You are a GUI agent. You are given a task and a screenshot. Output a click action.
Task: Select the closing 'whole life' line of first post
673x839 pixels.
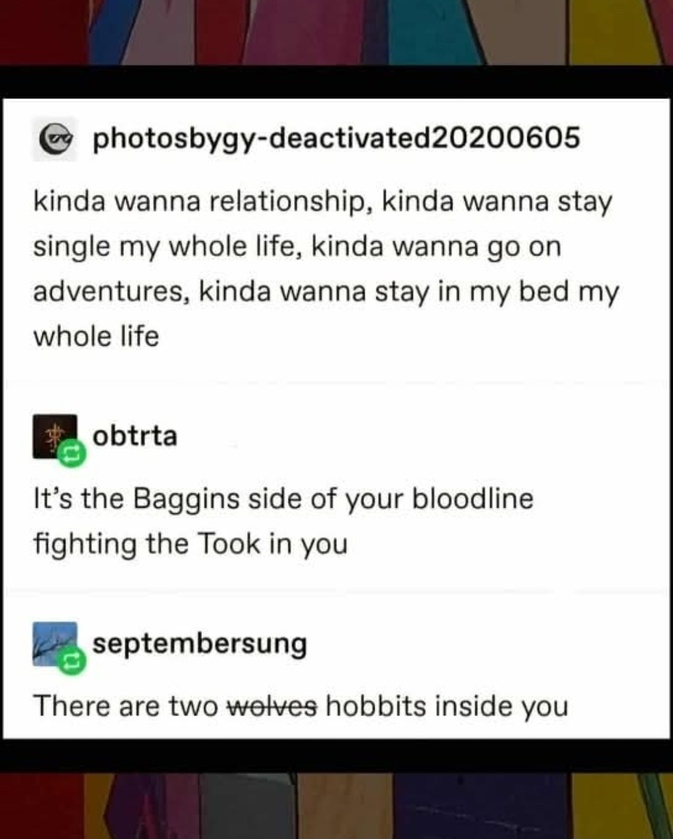point(96,337)
